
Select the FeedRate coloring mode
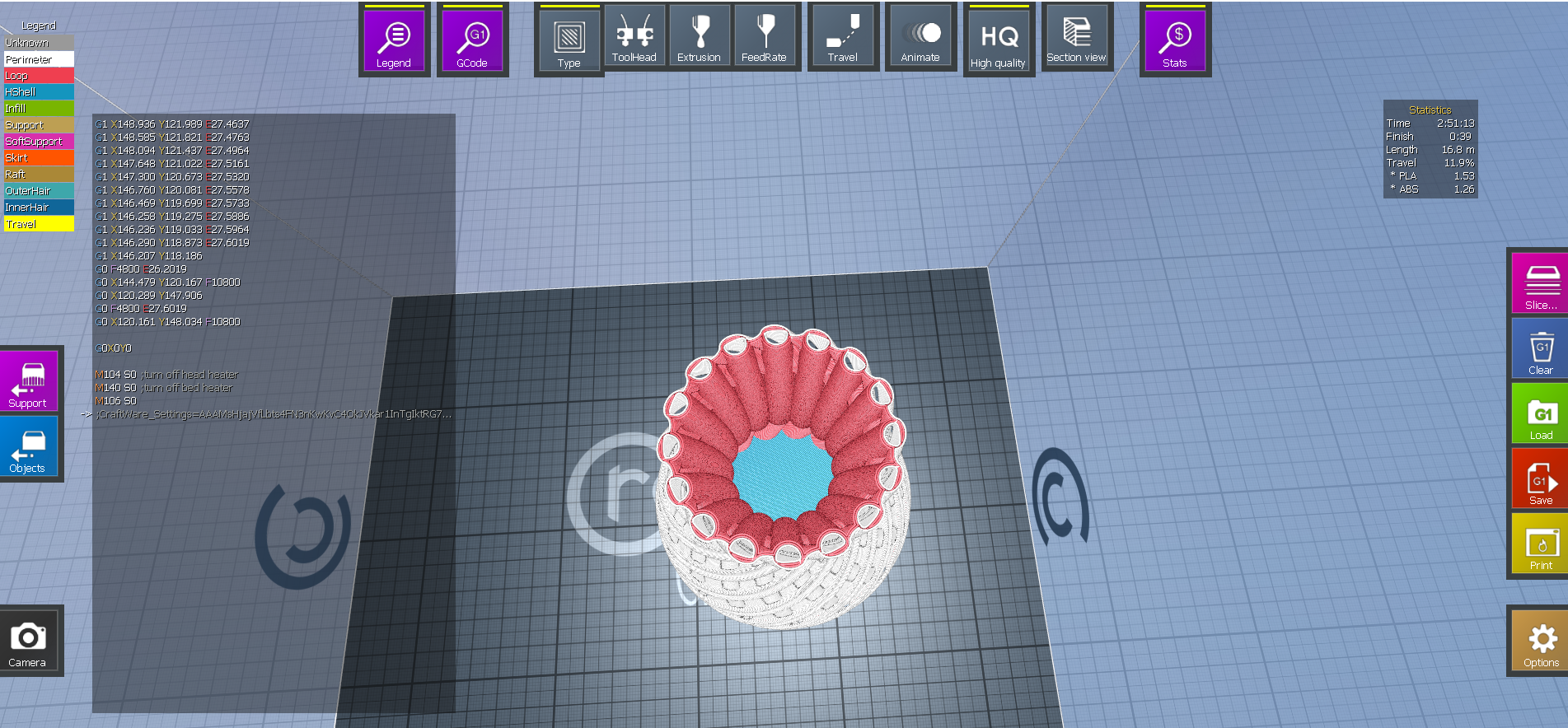click(x=765, y=36)
